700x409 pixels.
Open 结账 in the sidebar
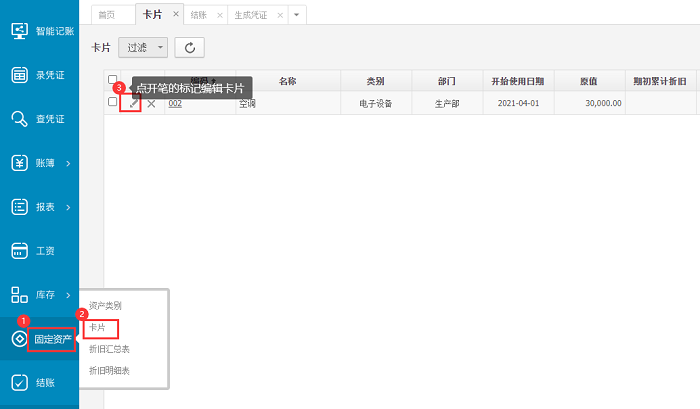pyautogui.click(x=40, y=382)
